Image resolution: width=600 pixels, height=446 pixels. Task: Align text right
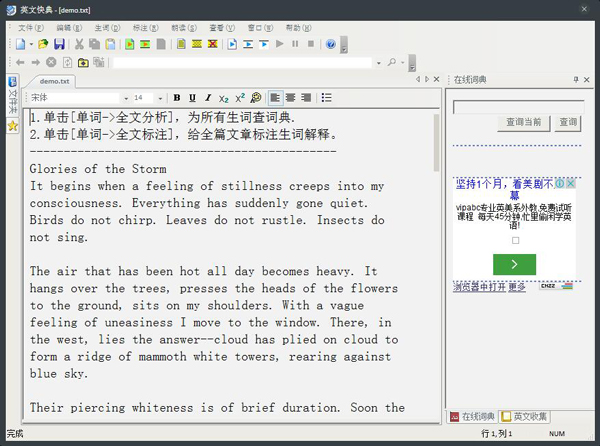tap(306, 98)
